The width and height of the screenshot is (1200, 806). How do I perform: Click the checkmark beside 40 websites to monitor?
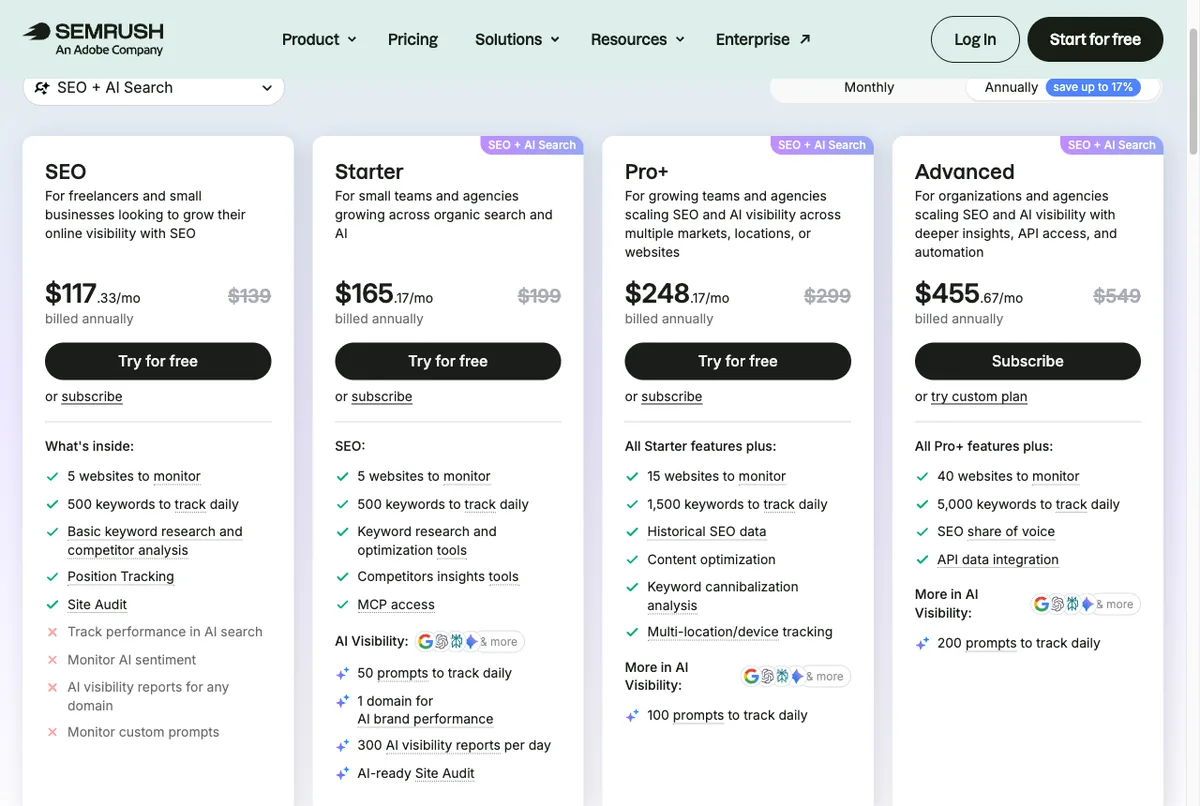click(922, 476)
